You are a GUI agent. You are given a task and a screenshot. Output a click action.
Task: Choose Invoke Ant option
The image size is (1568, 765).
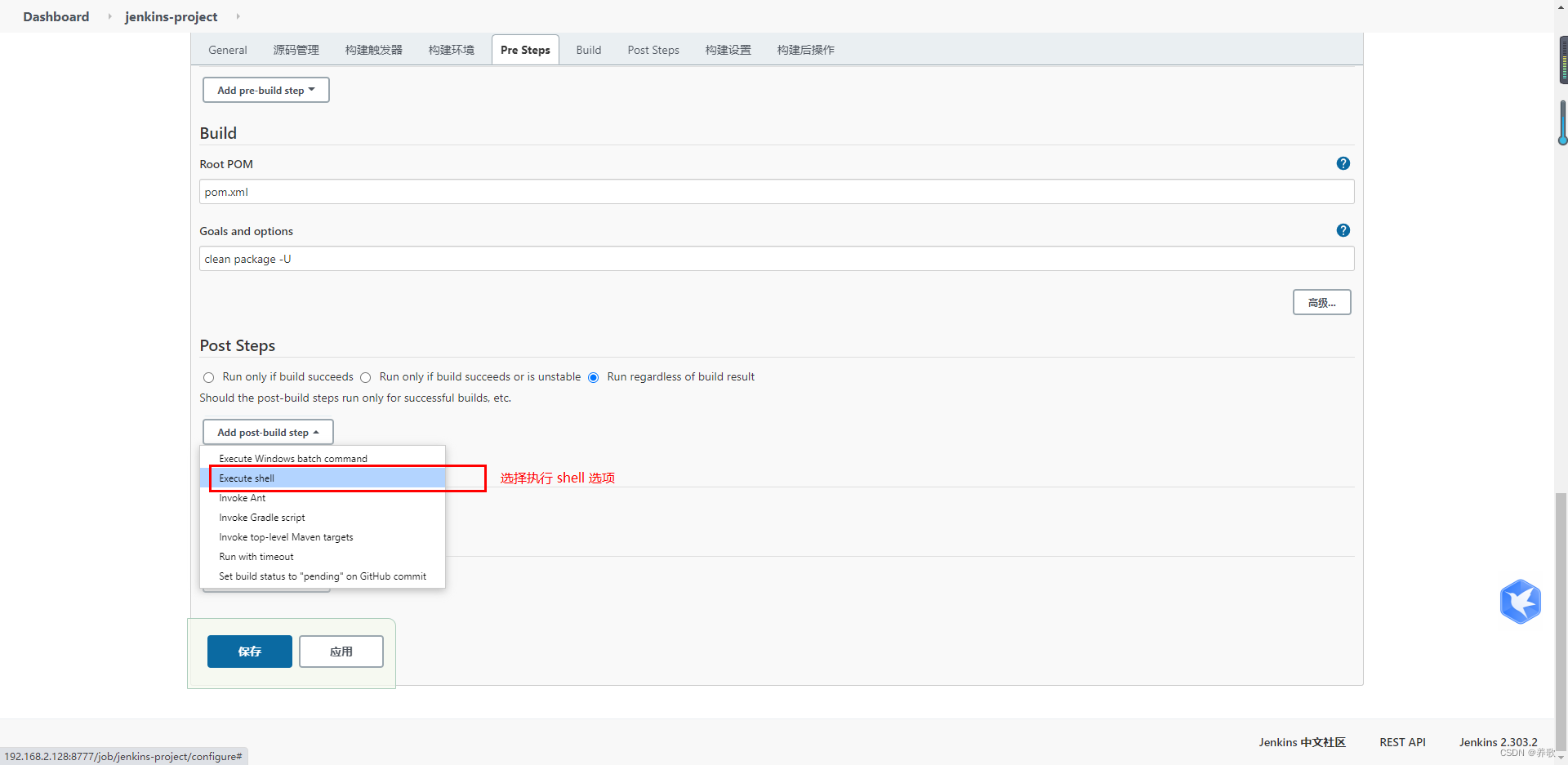(x=323, y=498)
